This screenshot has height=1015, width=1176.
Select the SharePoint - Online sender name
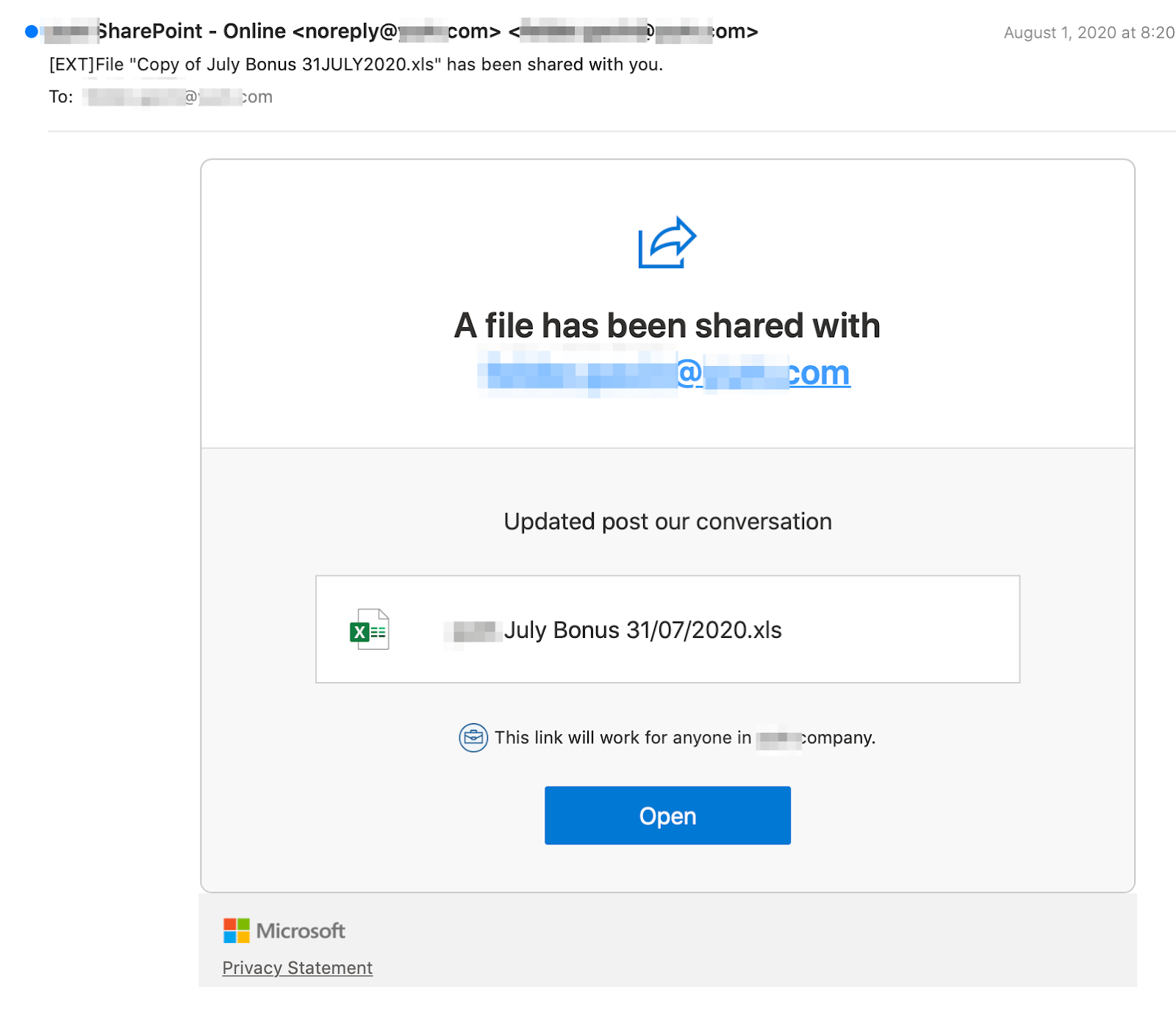[x=191, y=32]
